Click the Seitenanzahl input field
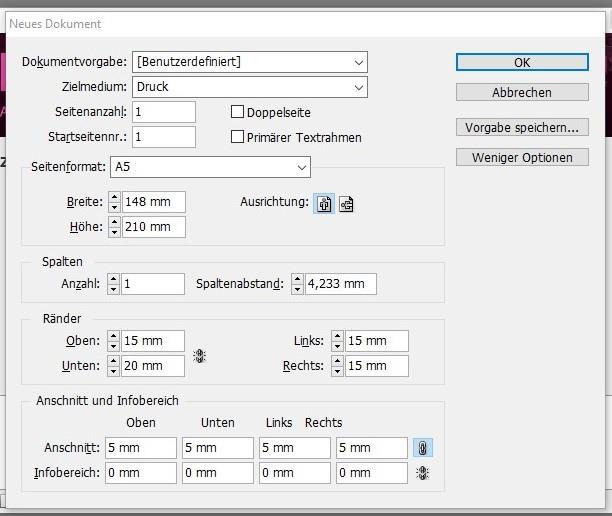The width and height of the screenshot is (612, 516). coord(163,112)
